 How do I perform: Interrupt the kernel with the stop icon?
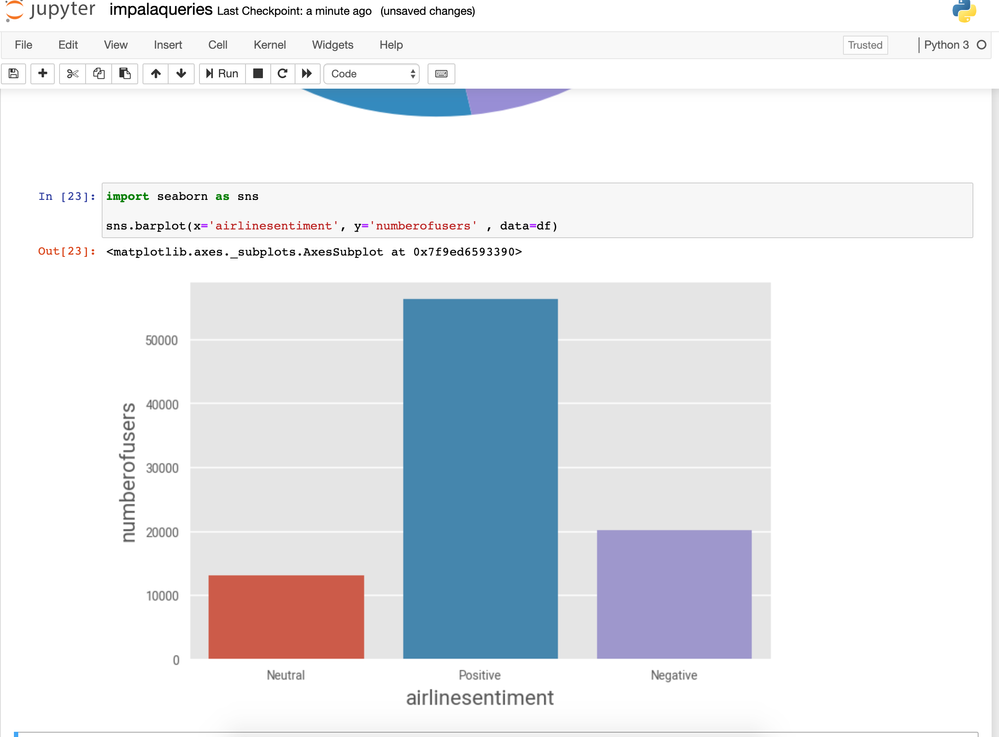click(258, 73)
